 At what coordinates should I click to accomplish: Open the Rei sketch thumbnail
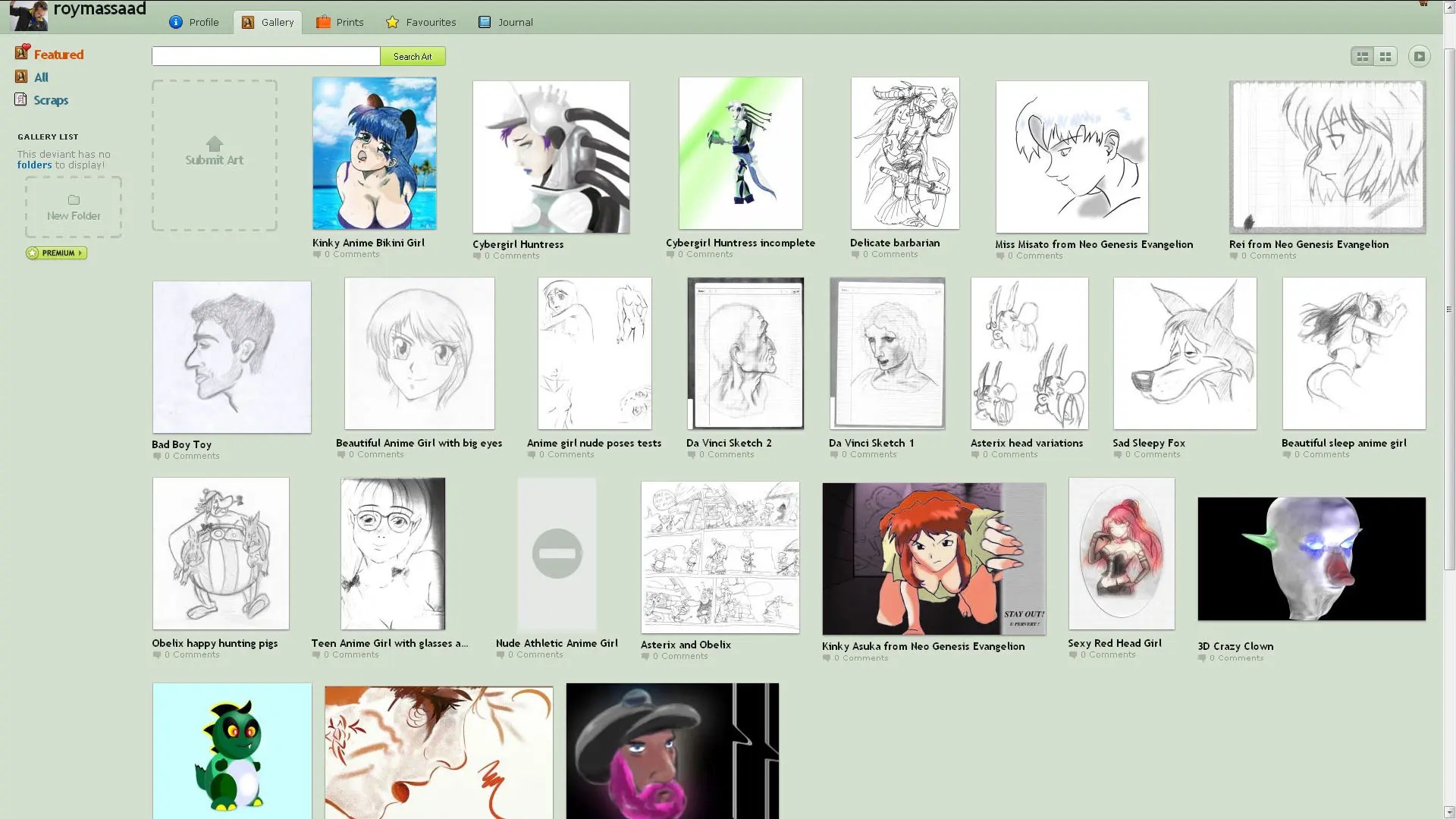(x=1328, y=157)
